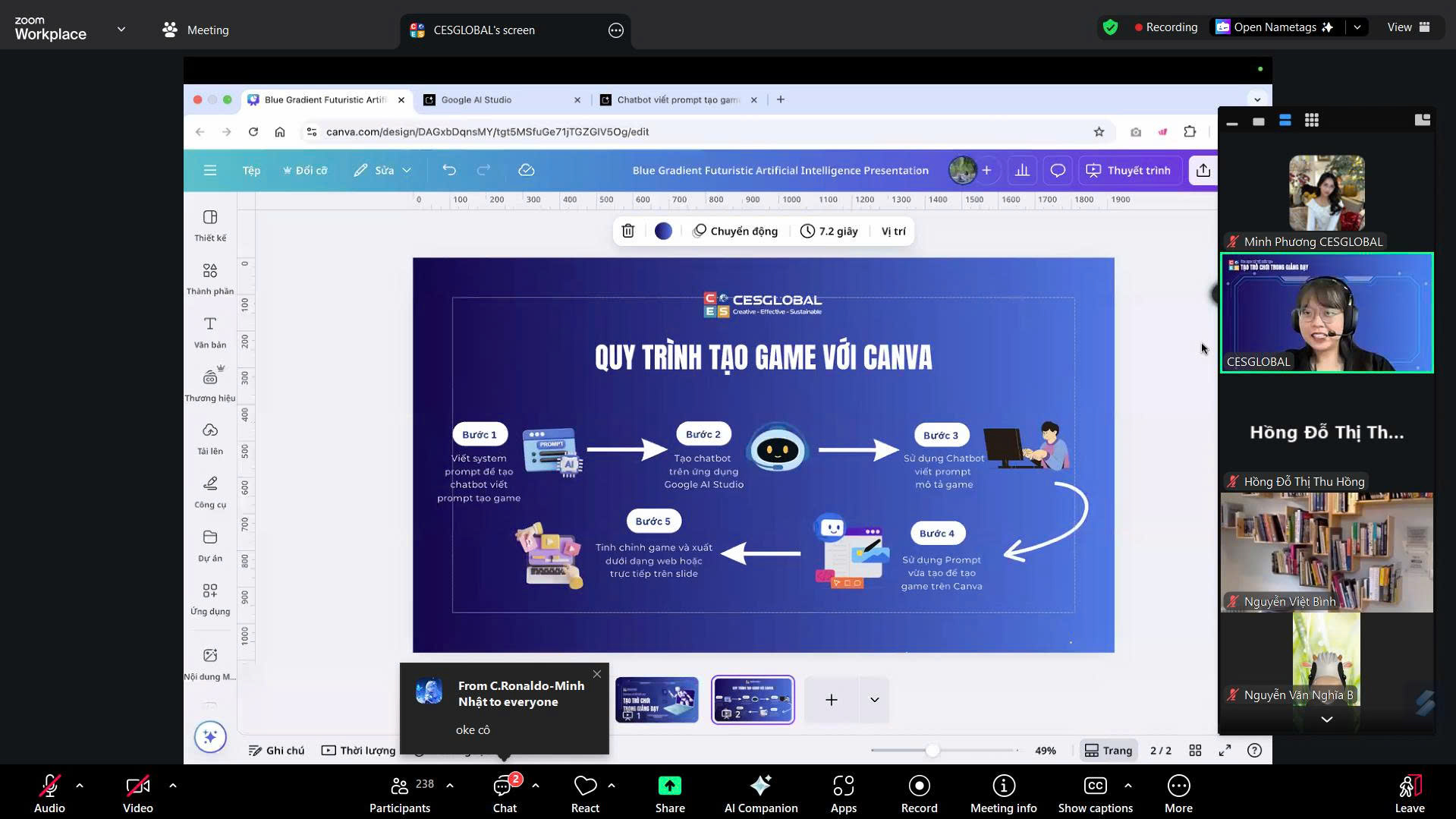Open grid view icon in Canva footer
1456x819 pixels.
1195,750
